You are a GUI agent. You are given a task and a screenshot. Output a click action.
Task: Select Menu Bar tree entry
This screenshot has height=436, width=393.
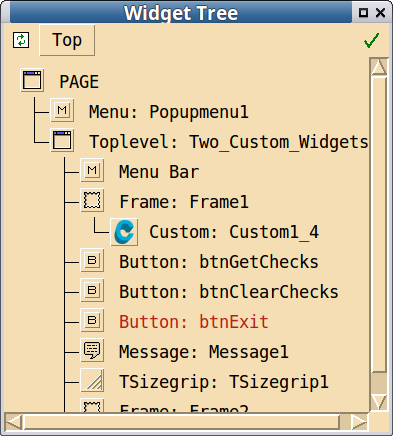point(159,172)
